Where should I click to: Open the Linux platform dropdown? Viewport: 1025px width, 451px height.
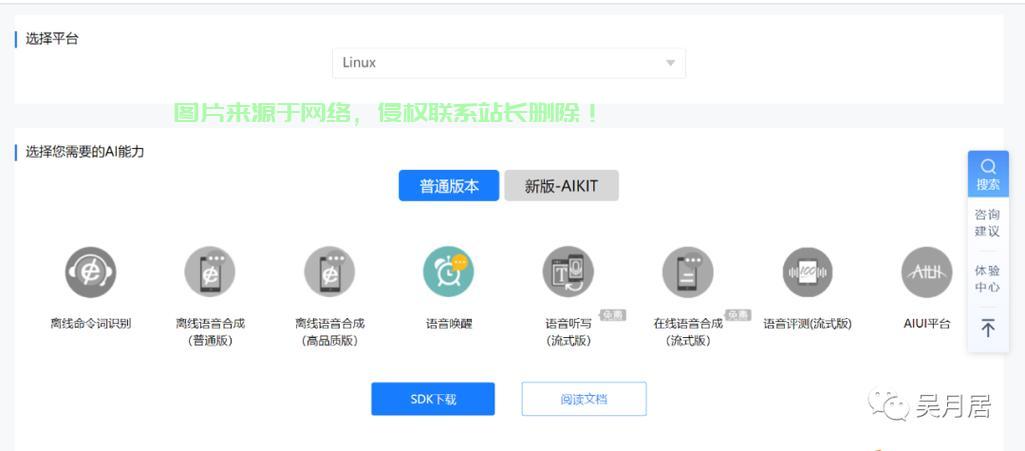tap(508, 63)
